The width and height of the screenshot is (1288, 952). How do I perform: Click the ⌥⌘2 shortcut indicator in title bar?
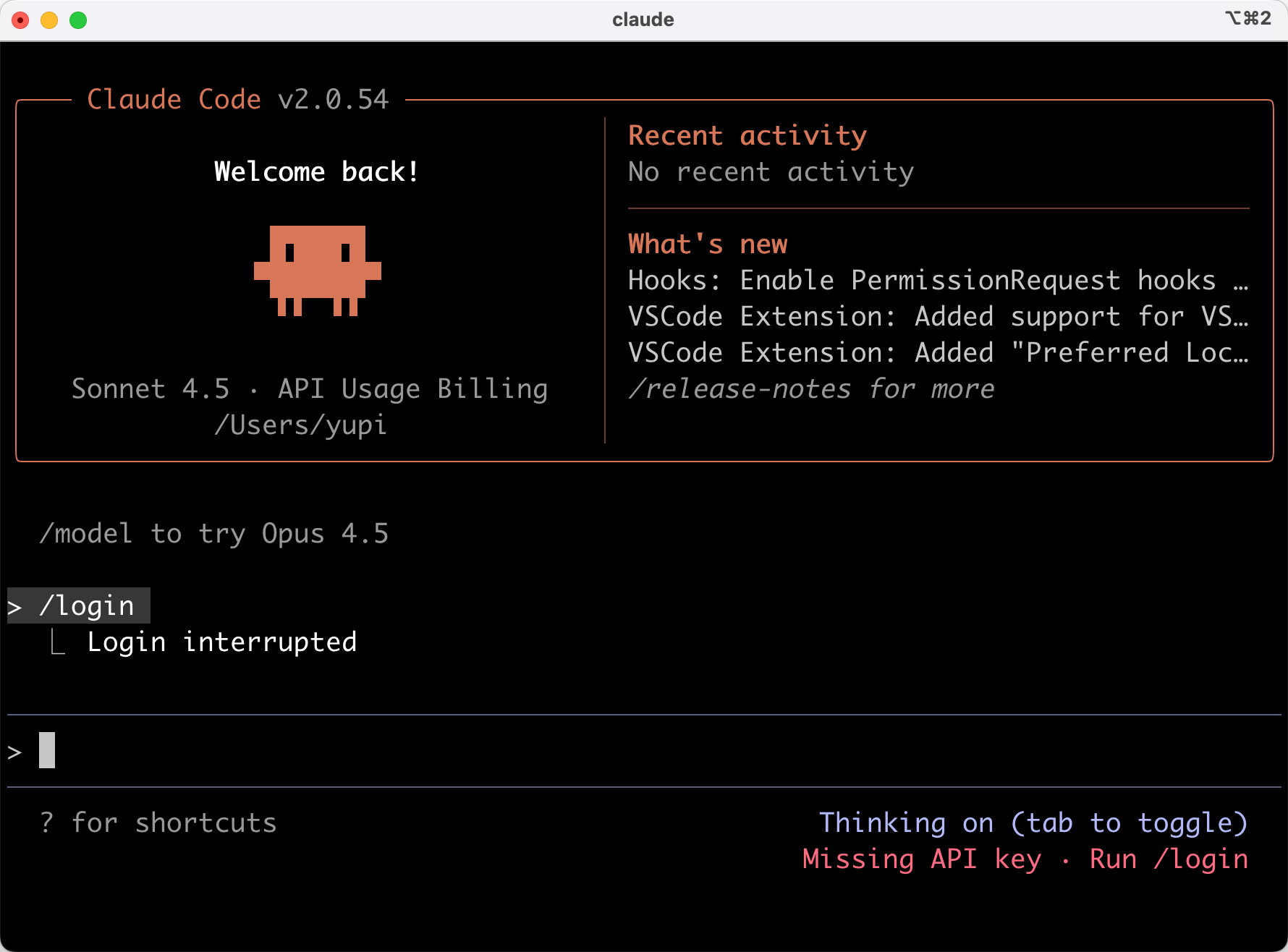point(1248,18)
